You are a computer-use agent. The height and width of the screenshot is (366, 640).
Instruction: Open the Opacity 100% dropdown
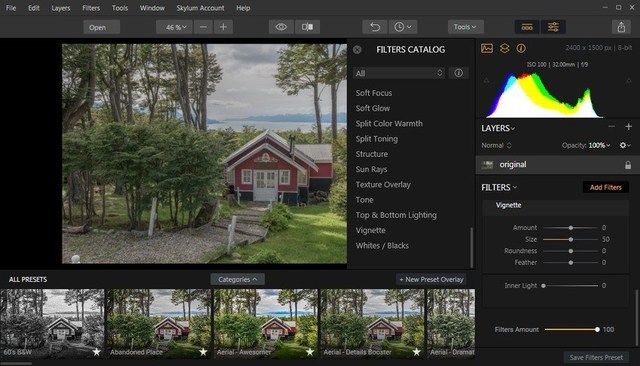586,145
